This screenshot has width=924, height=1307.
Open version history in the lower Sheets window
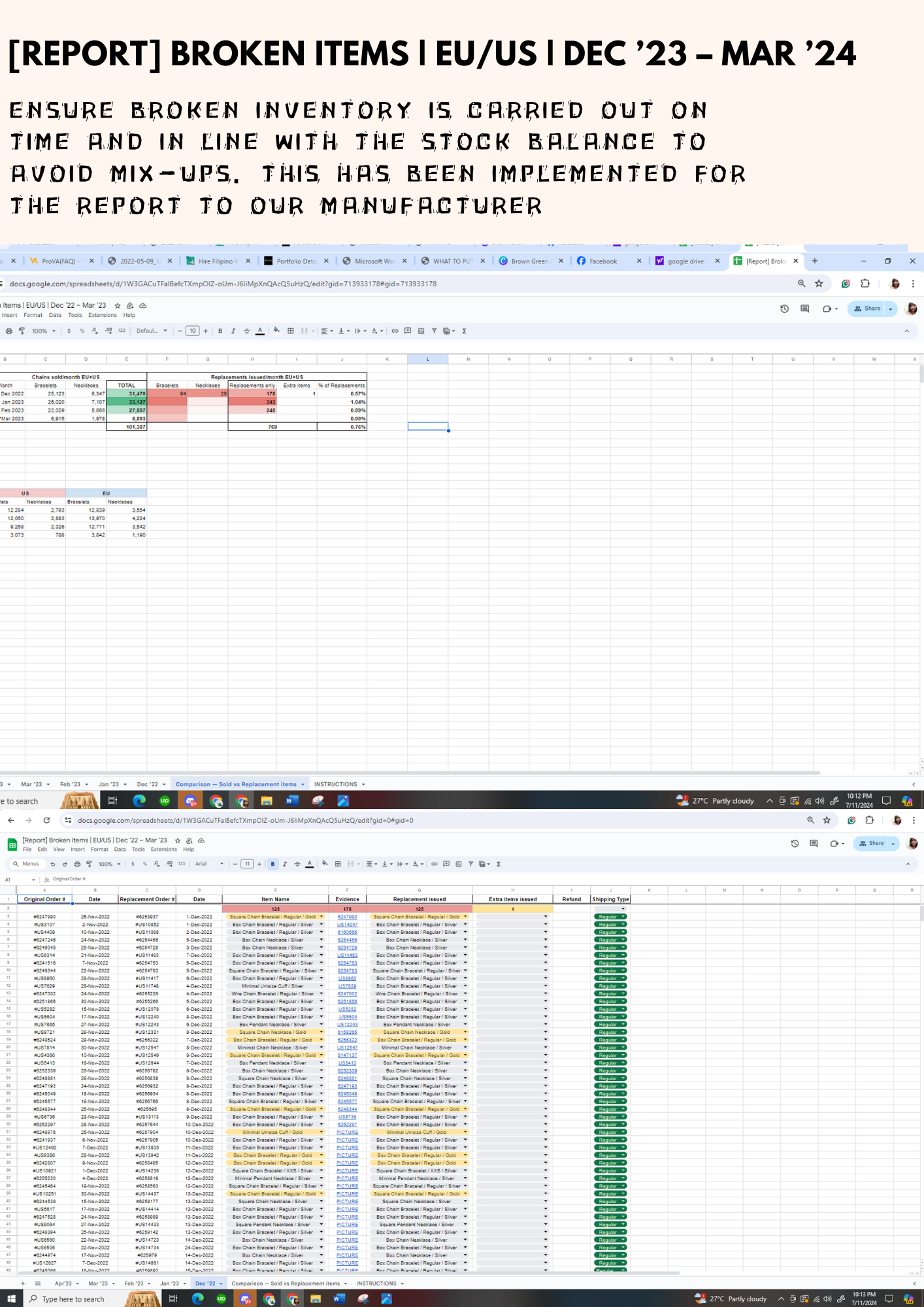(x=795, y=844)
